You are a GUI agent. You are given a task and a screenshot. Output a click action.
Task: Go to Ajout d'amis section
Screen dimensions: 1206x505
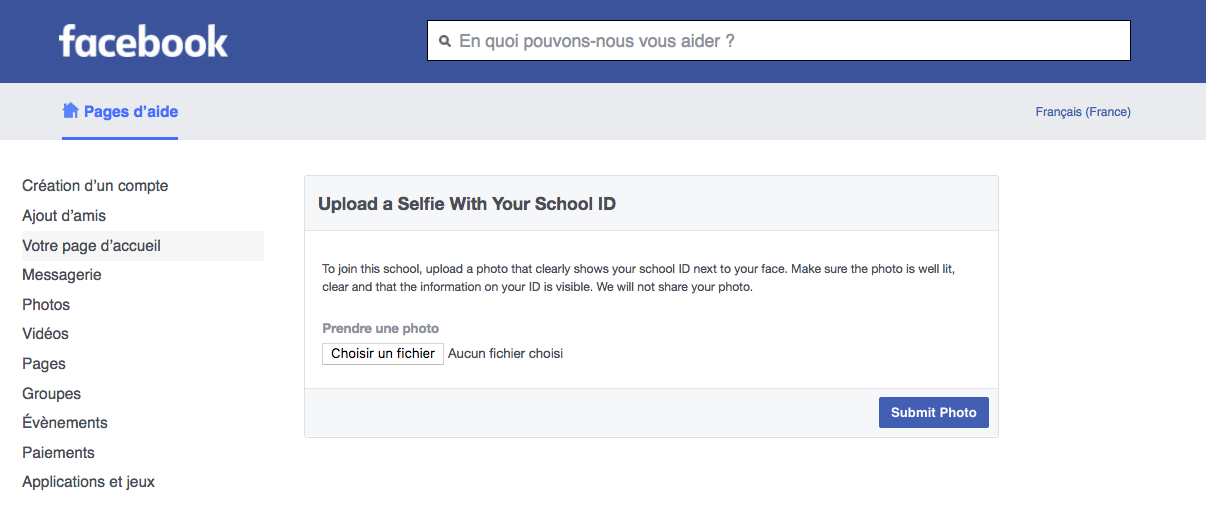64,216
